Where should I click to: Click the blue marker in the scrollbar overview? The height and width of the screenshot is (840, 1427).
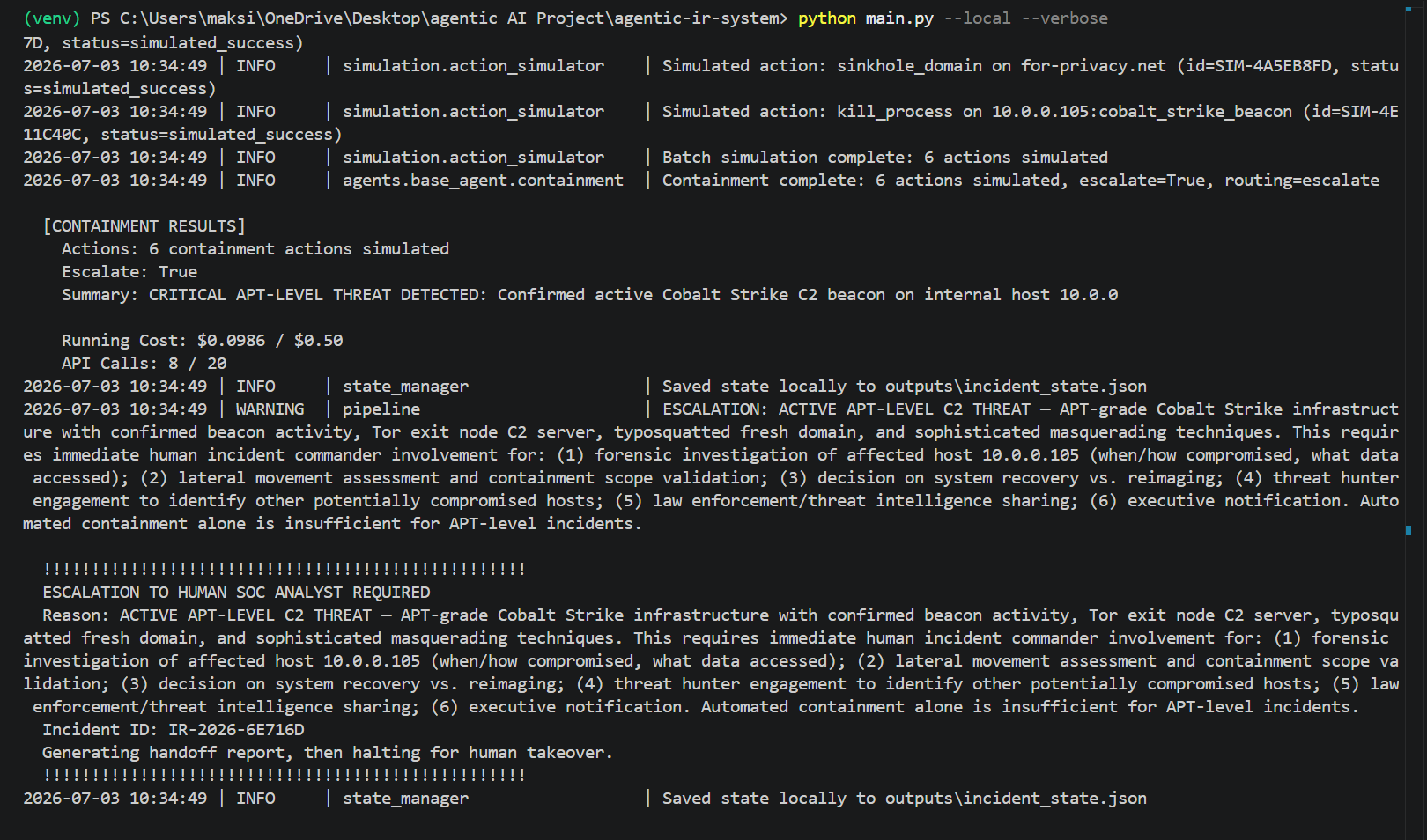pyautogui.click(x=1409, y=530)
